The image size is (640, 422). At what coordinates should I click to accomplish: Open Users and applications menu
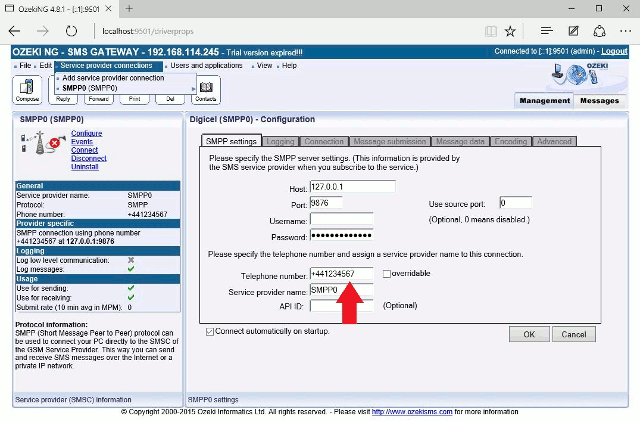pyautogui.click(x=206, y=65)
